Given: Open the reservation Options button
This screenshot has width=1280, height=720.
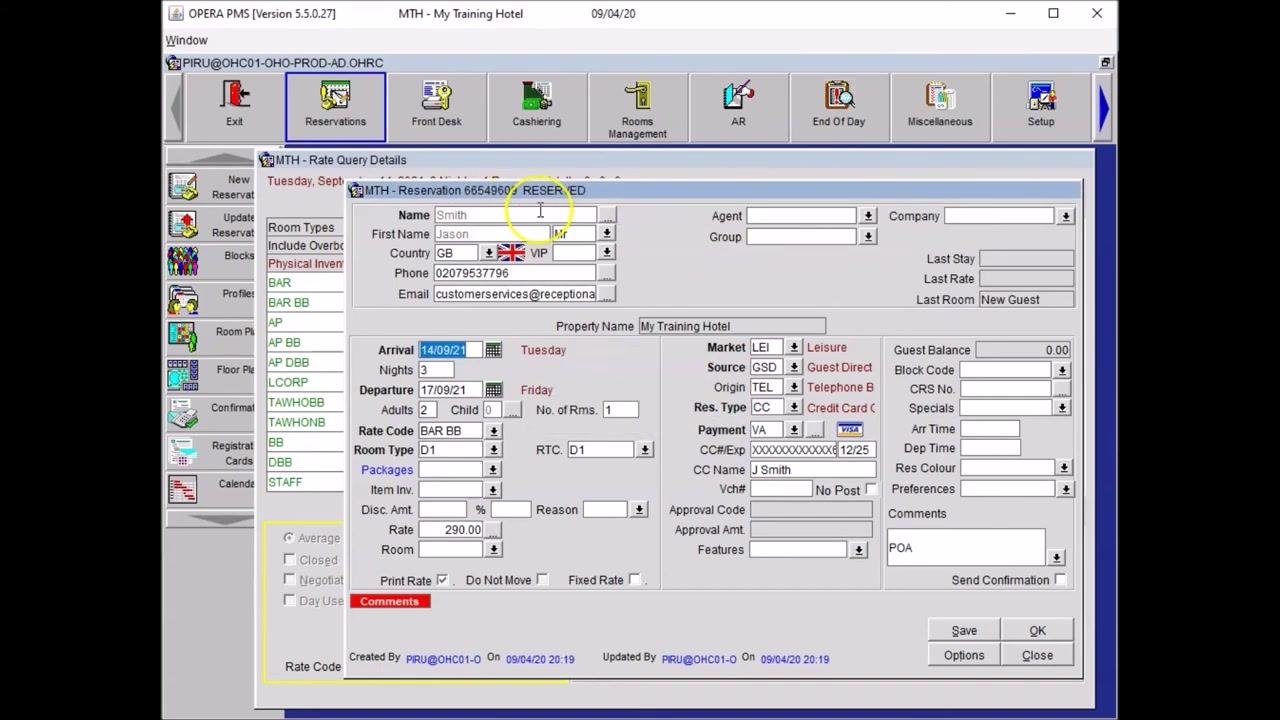Looking at the screenshot, I should (964, 656).
